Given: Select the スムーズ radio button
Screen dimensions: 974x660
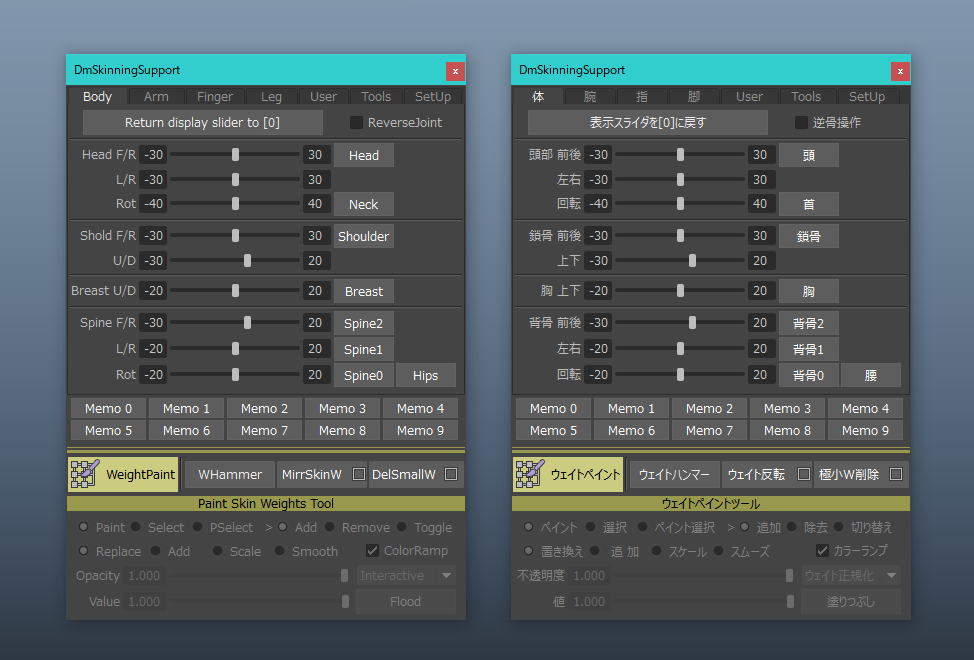Looking at the screenshot, I should [x=719, y=551].
